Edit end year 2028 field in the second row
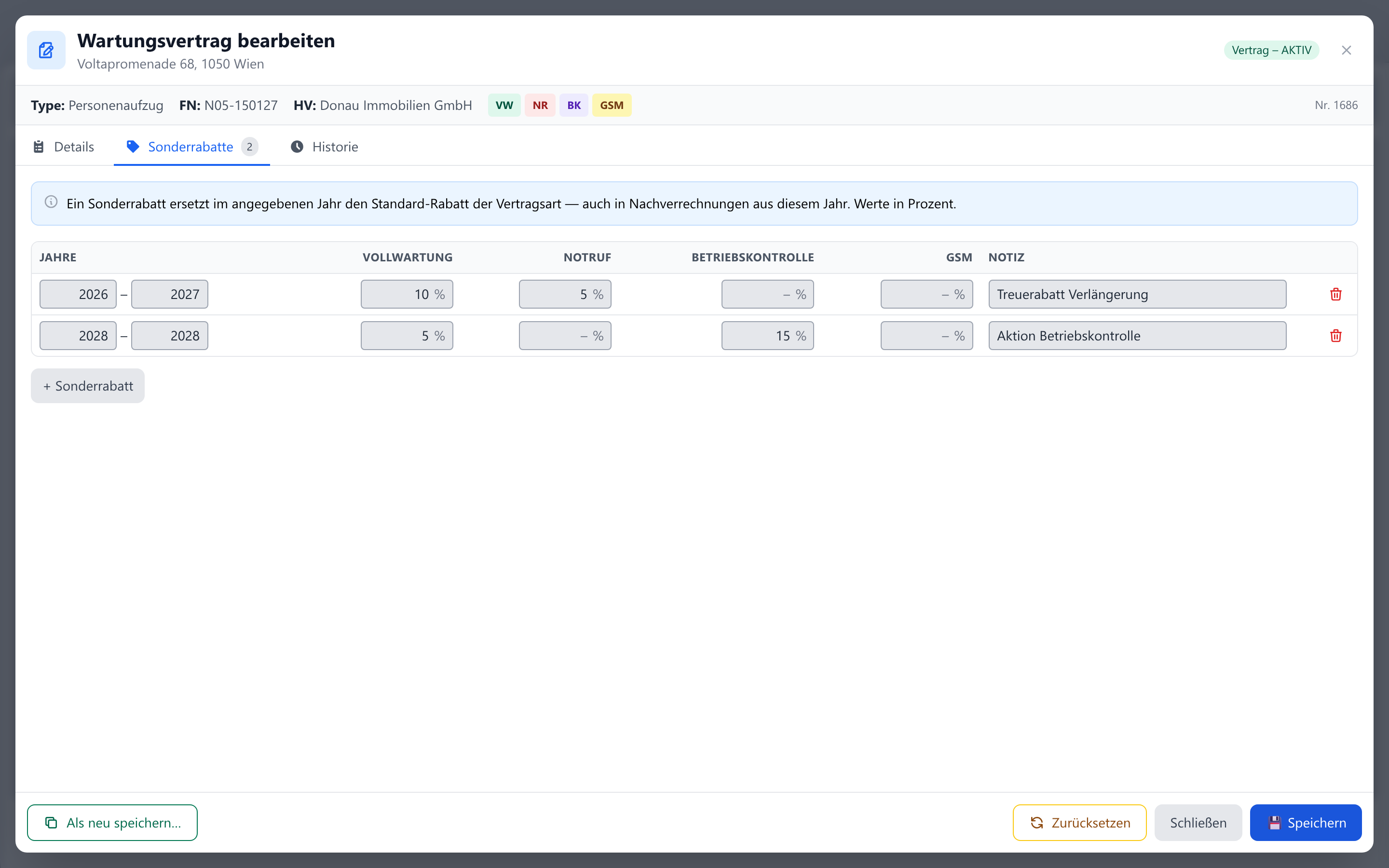The width and height of the screenshot is (1389, 868). (170, 335)
